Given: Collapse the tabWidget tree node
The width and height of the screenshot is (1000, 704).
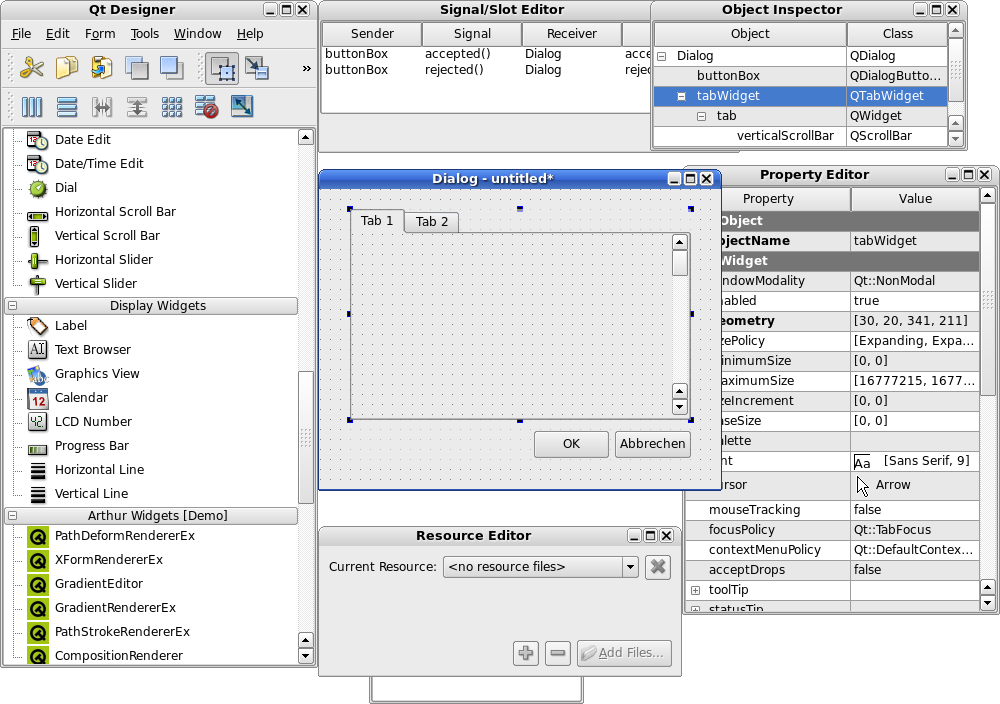Looking at the screenshot, I should tap(681, 96).
